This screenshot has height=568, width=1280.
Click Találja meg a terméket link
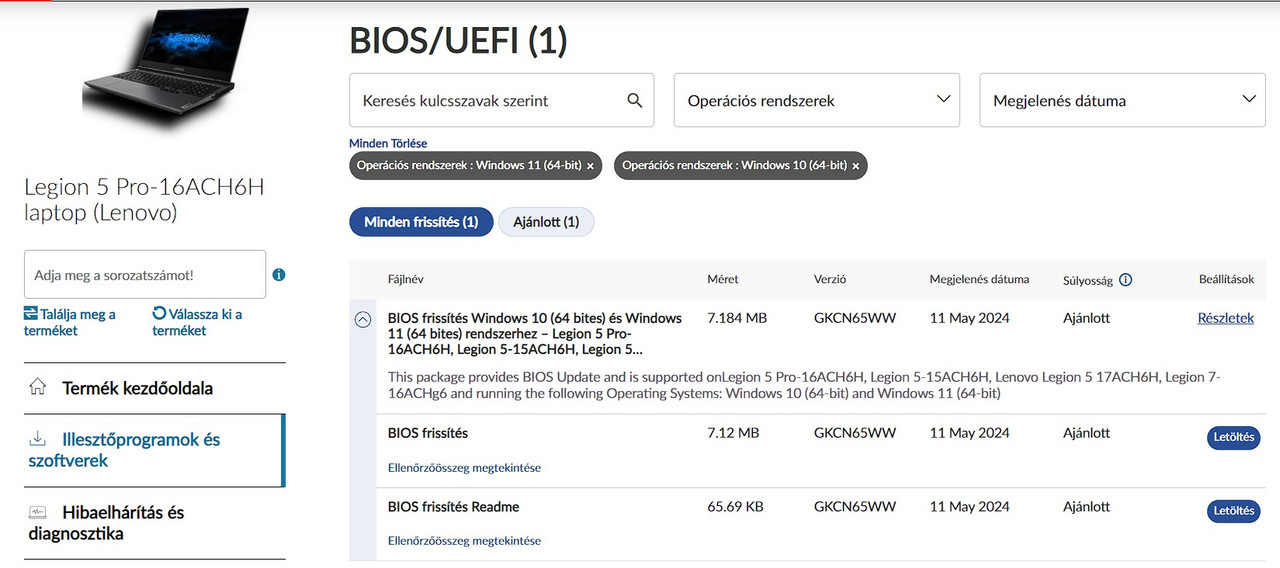click(x=70, y=322)
